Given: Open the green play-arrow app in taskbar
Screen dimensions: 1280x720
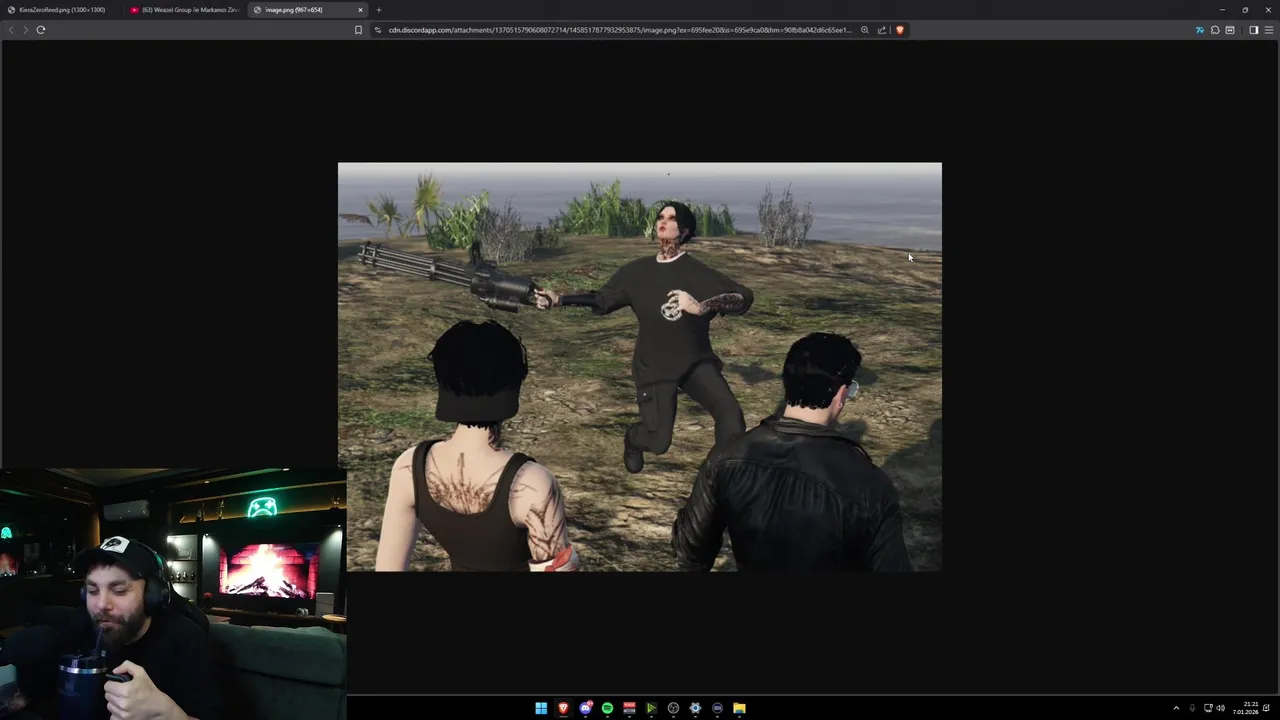Looking at the screenshot, I should click(651, 708).
